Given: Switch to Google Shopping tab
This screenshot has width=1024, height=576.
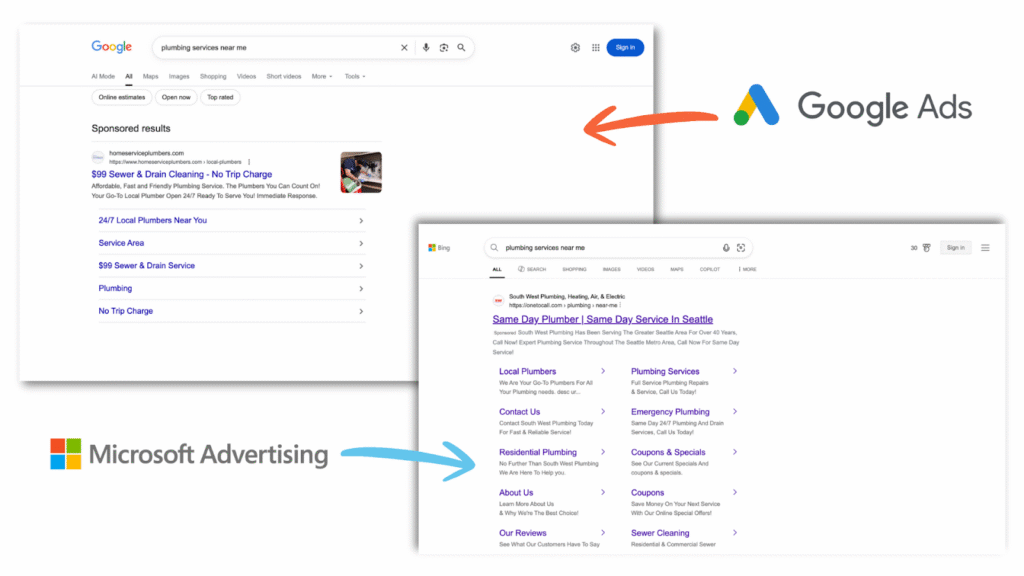Looking at the screenshot, I should click(213, 76).
